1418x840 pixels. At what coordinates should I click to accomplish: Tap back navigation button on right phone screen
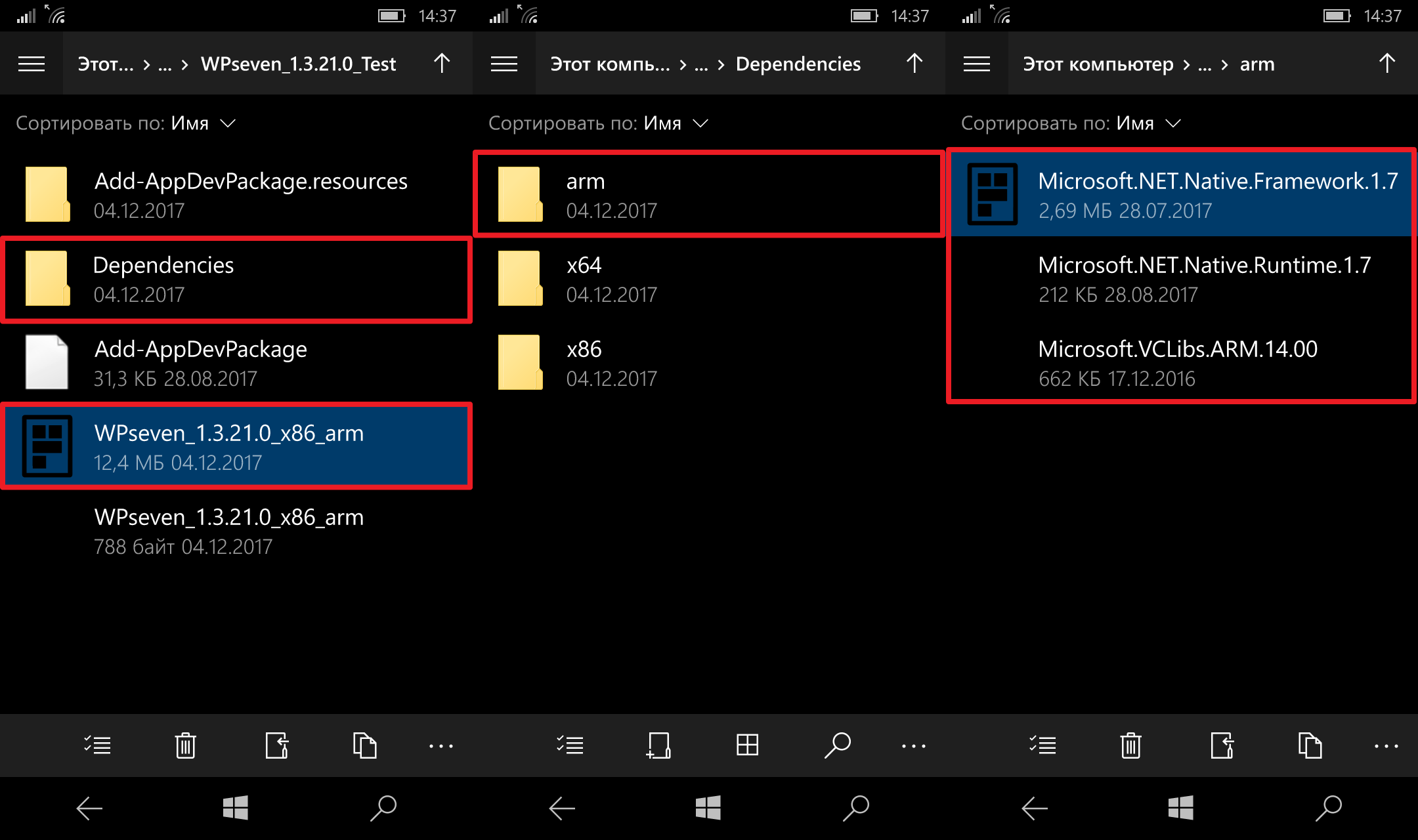1035,808
